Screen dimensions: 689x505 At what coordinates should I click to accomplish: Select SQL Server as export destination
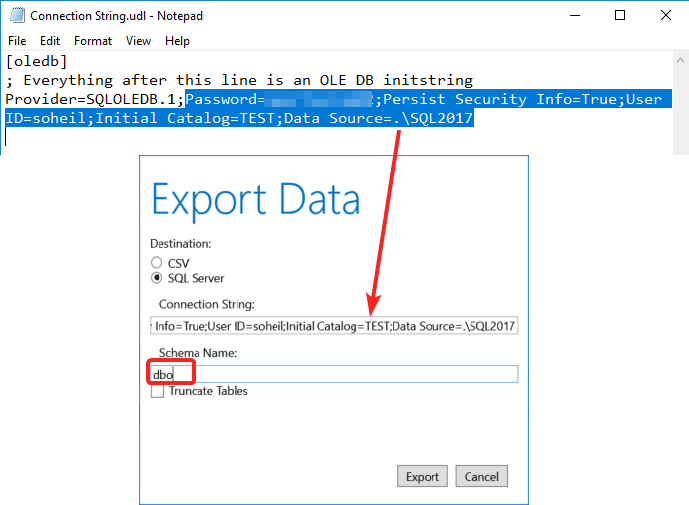[x=156, y=278]
